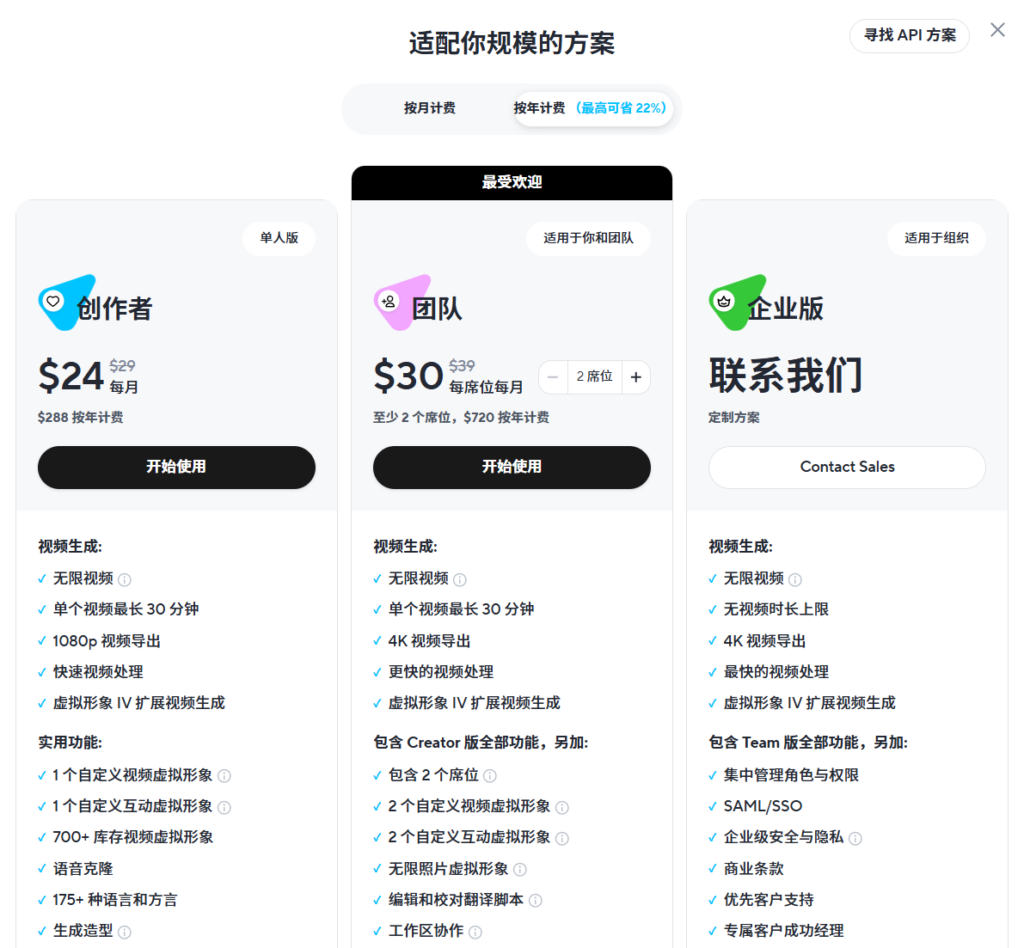Switch billing to 按月计费
Viewport: 1024px width, 948px height.
click(429, 108)
